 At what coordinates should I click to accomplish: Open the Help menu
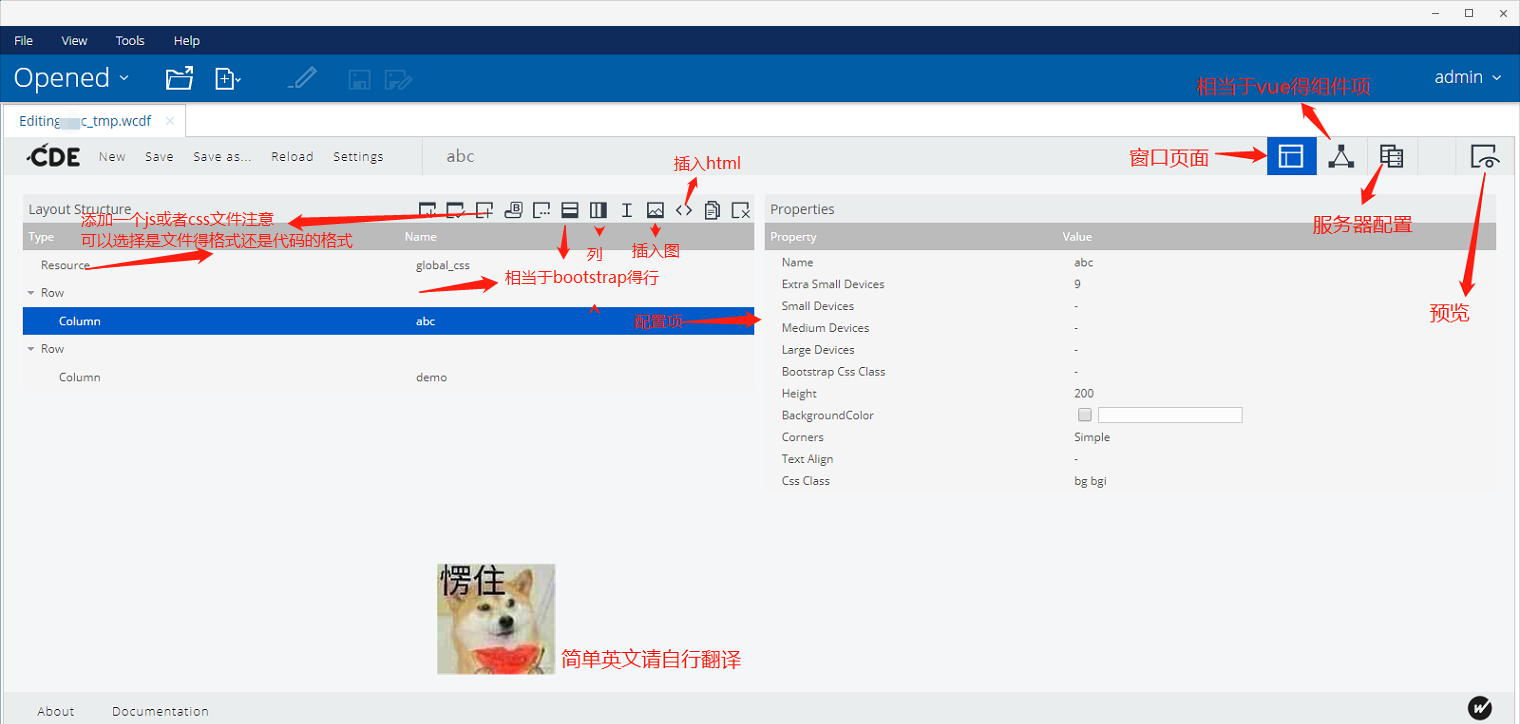pos(187,41)
